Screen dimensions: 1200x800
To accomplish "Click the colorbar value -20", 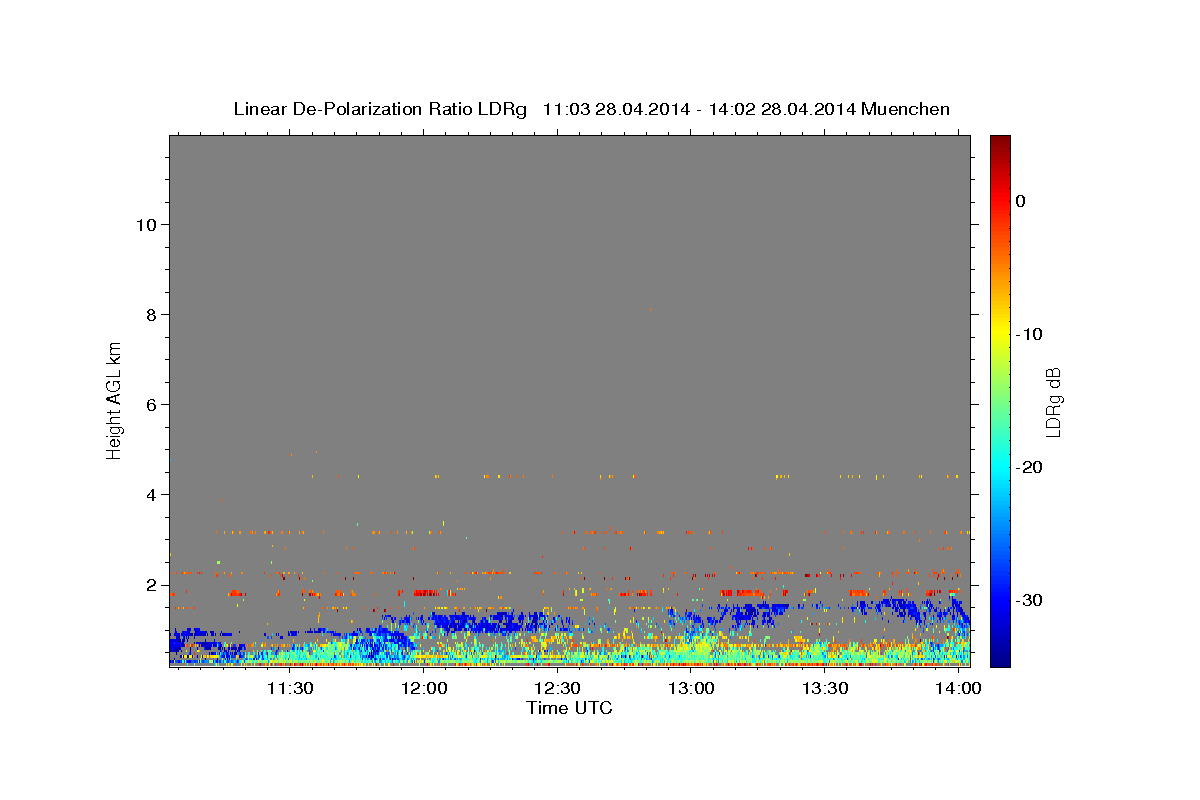I will click(1030, 467).
